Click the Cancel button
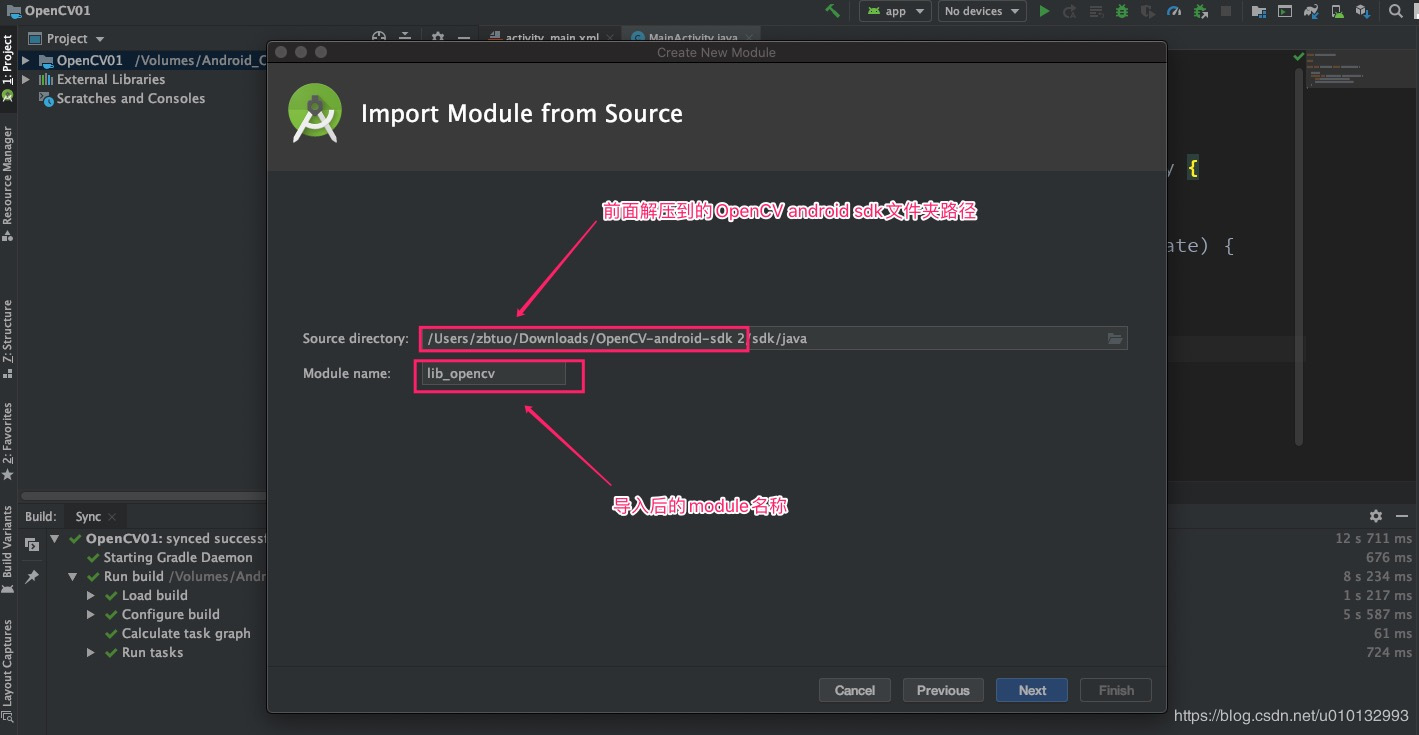Image resolution: width=1419 pixels, height=735 pixels. (x=855, y=690)
